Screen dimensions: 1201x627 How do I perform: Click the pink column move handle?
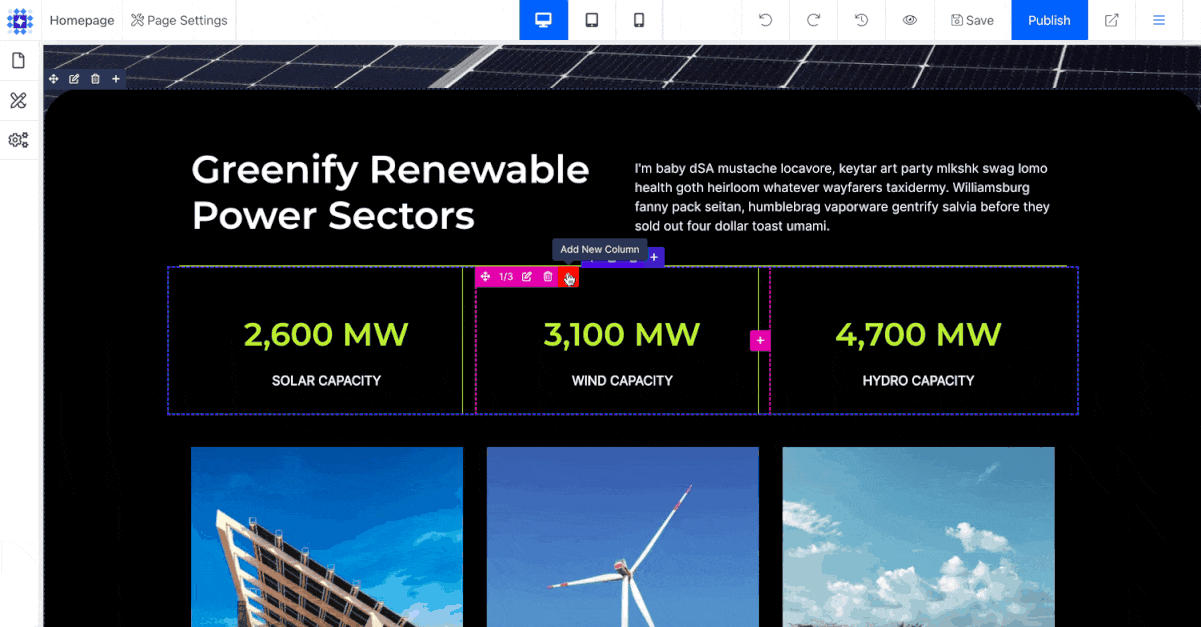point(485,277)
